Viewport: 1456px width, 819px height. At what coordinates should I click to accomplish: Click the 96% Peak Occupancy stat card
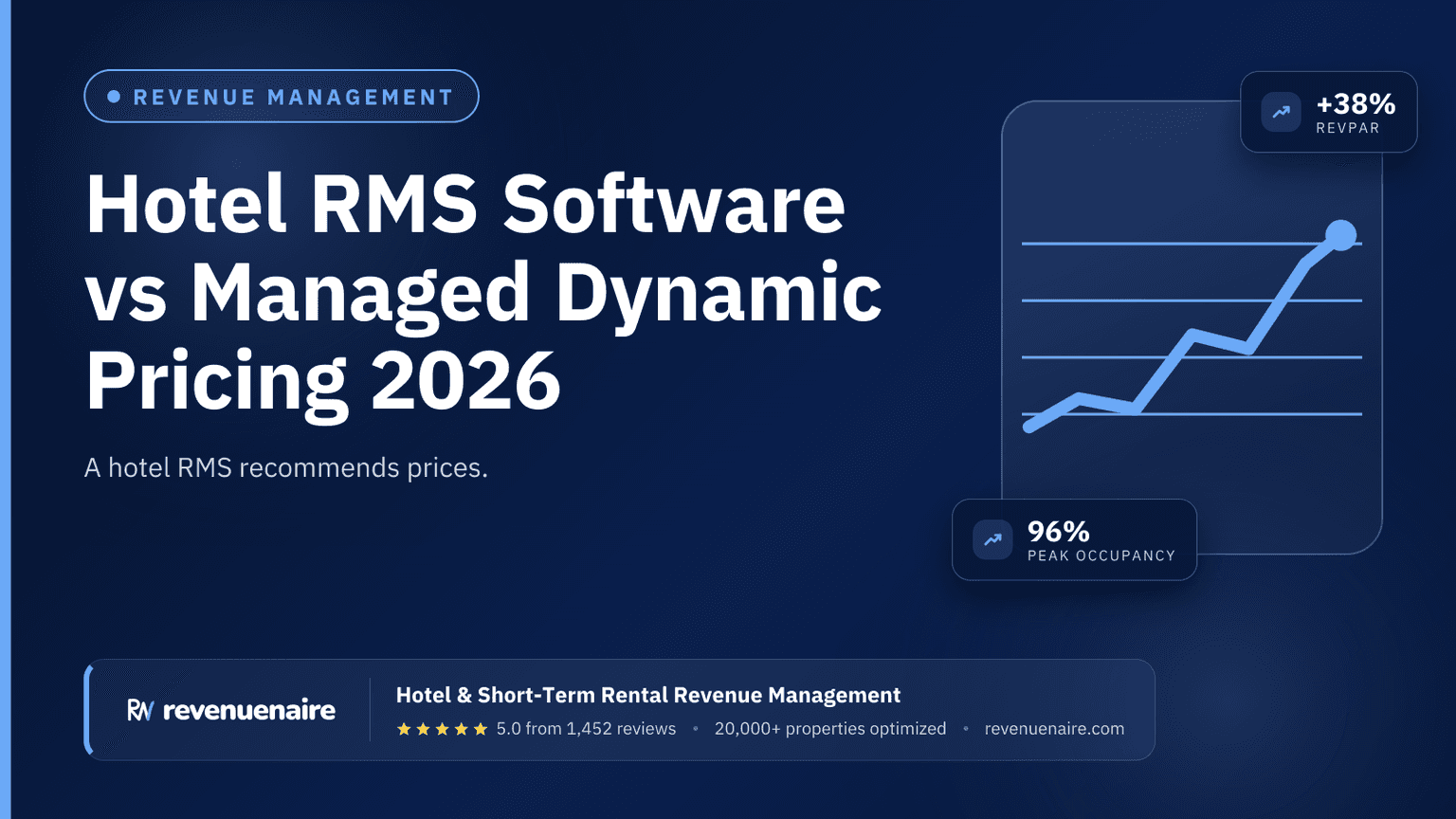[1074, 539]
